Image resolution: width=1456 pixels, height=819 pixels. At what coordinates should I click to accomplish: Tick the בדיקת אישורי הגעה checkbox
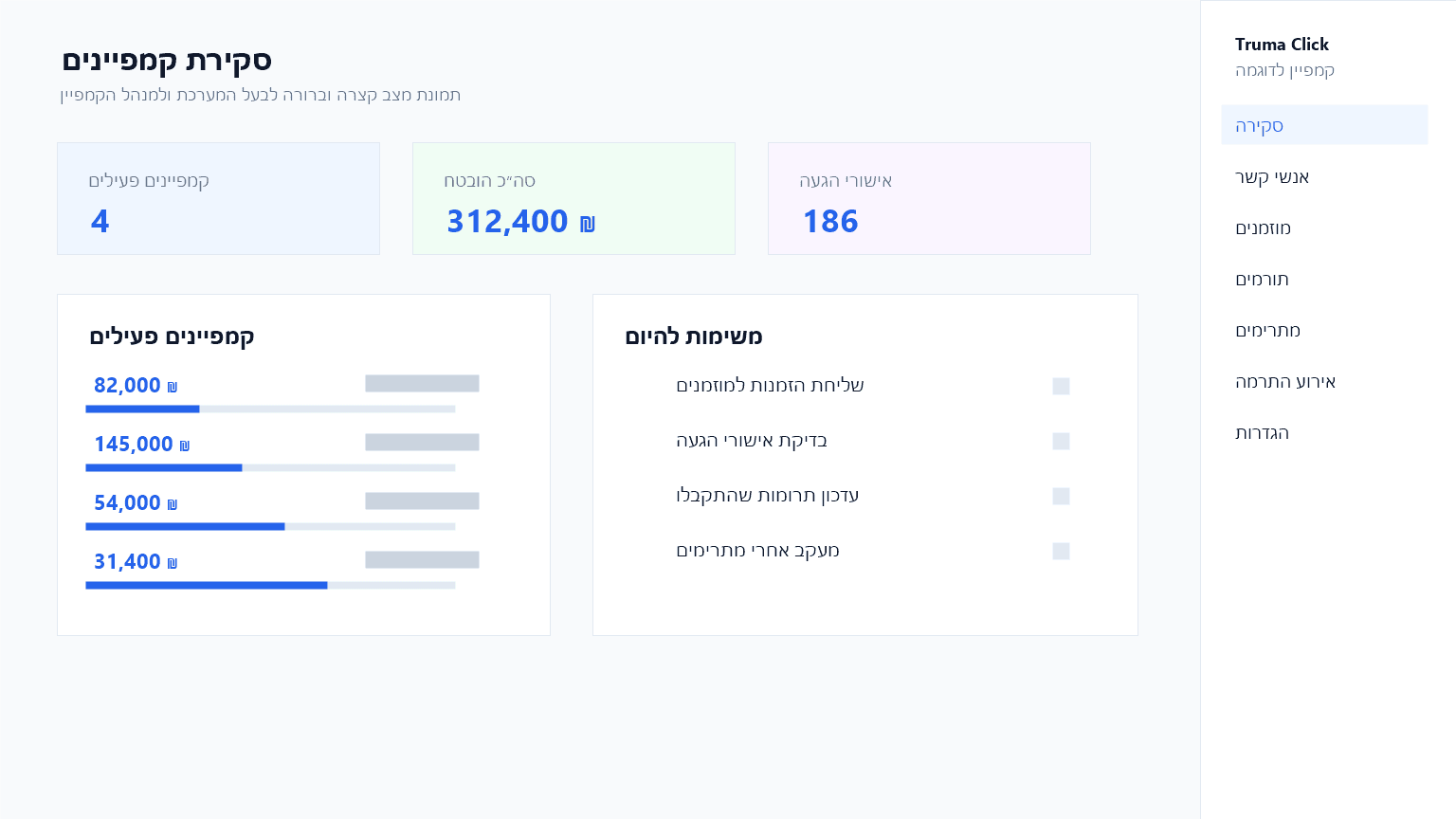(x=1061, y=441)
